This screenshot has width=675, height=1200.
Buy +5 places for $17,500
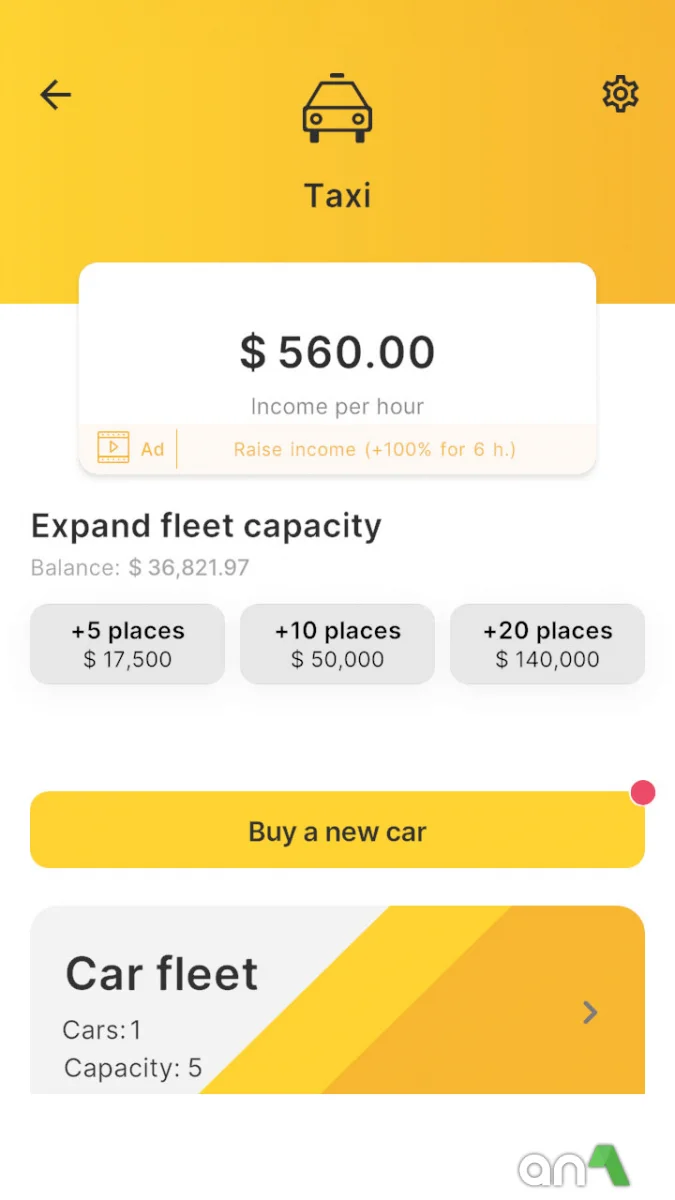click(x=128, y=644)
